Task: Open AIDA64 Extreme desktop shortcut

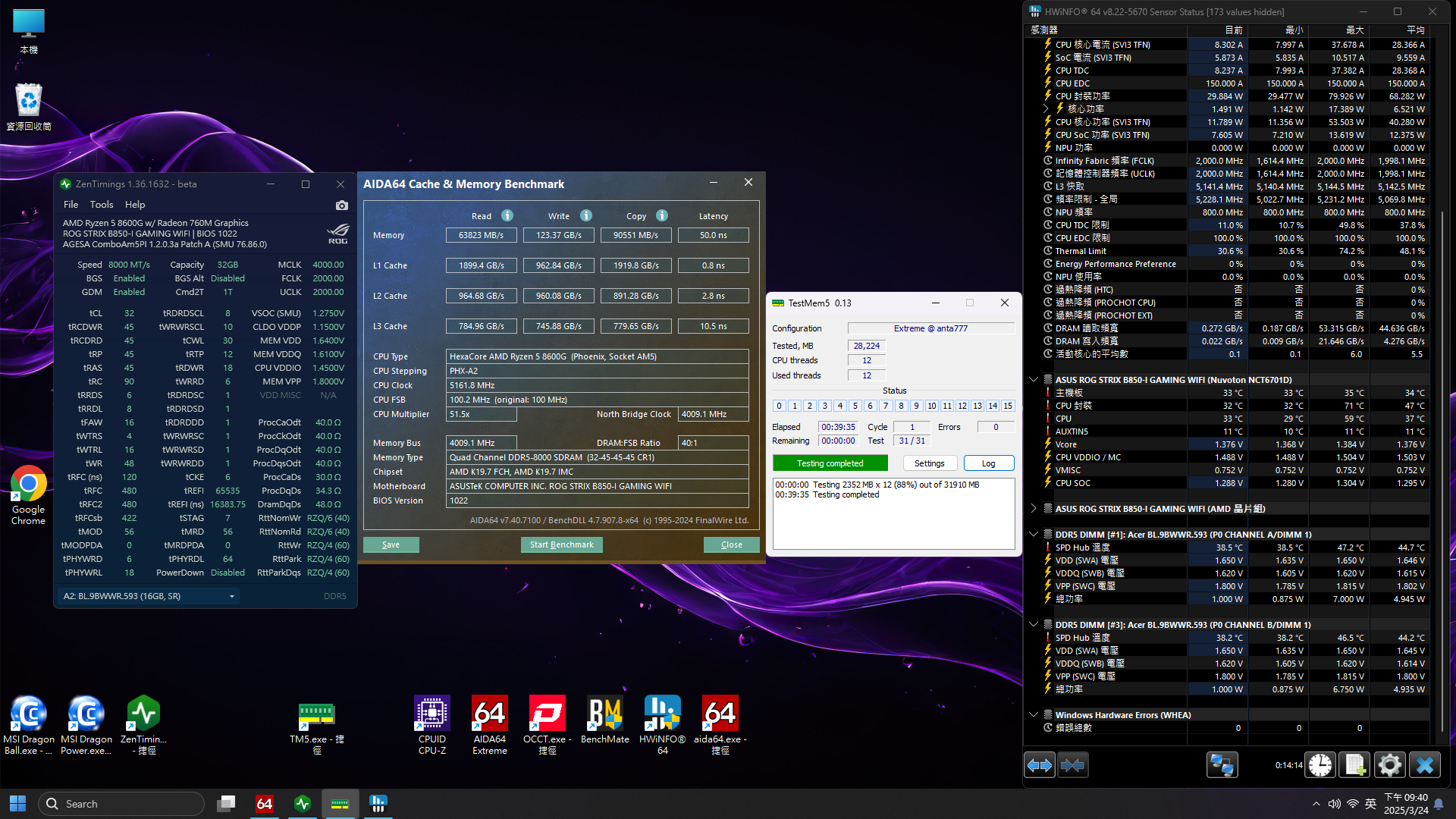Action: pos(490,726)
